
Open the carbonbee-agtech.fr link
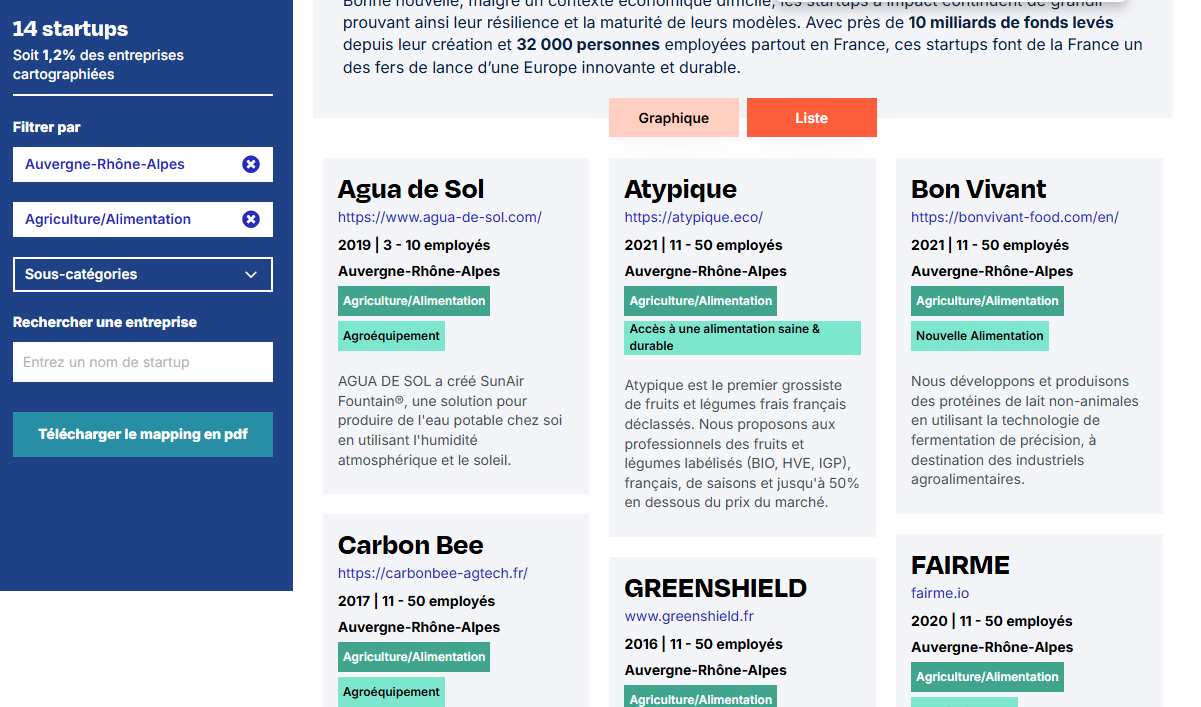pos(432,573)
